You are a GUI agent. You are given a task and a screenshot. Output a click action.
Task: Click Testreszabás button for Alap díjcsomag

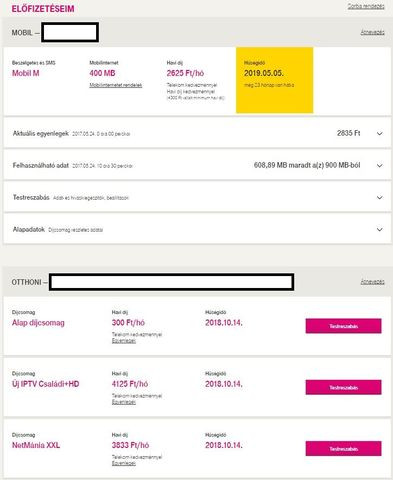(343, 326)
